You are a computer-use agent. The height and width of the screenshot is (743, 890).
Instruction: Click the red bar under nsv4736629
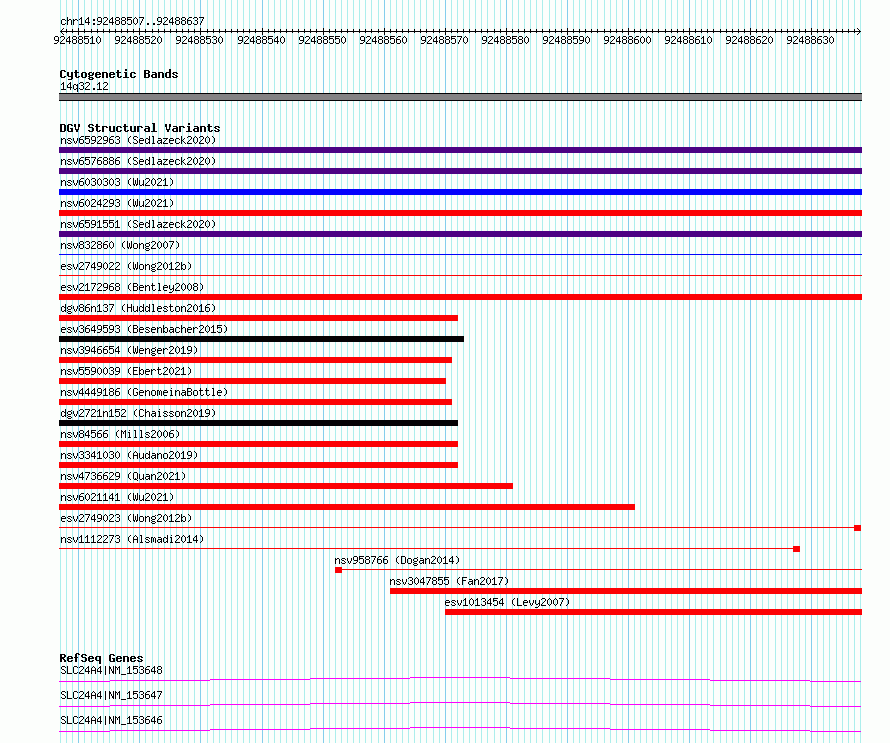tap(286, 486)
